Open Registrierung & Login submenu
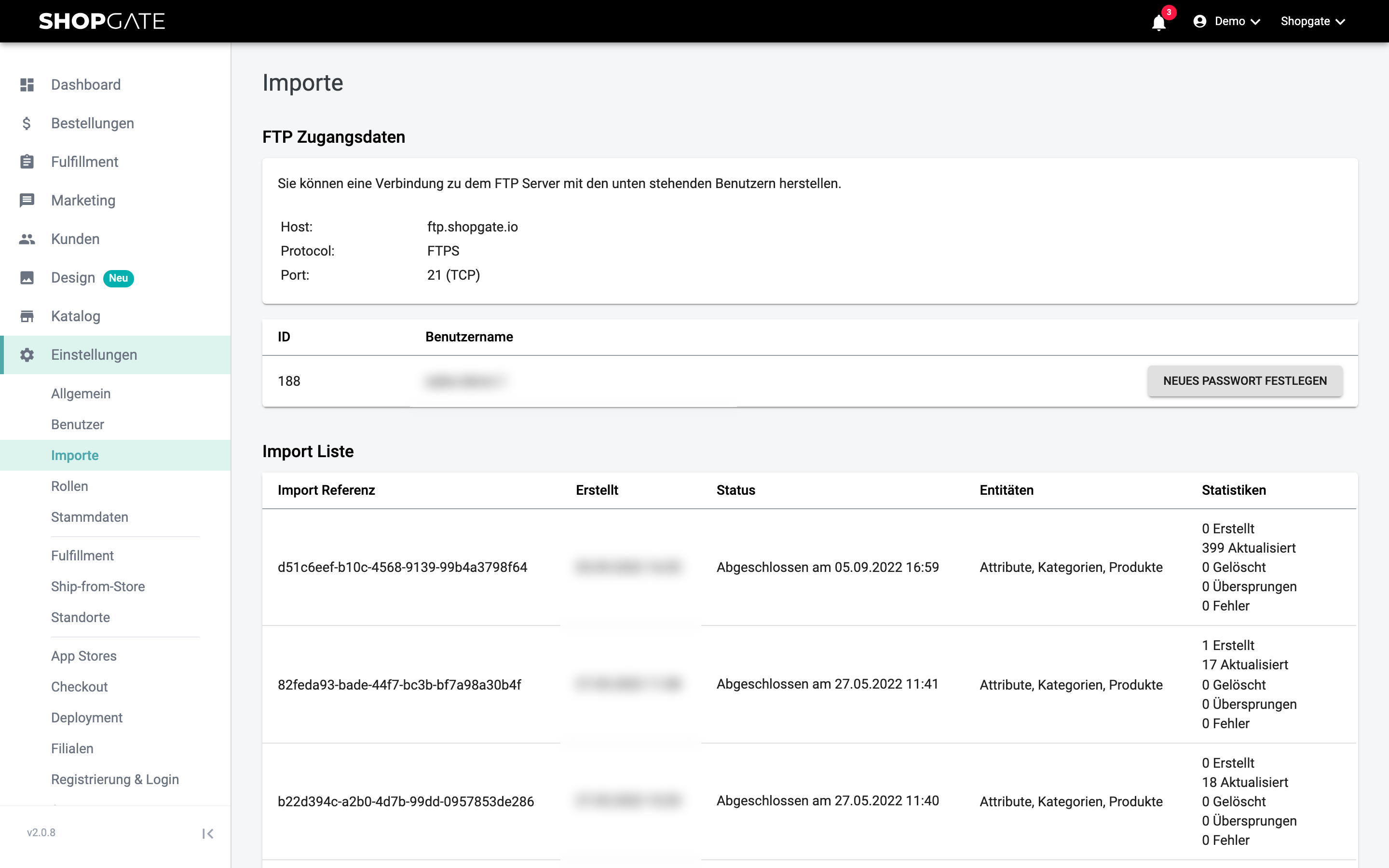Viewport: 1389px width, 868px height. pos(115,780)
